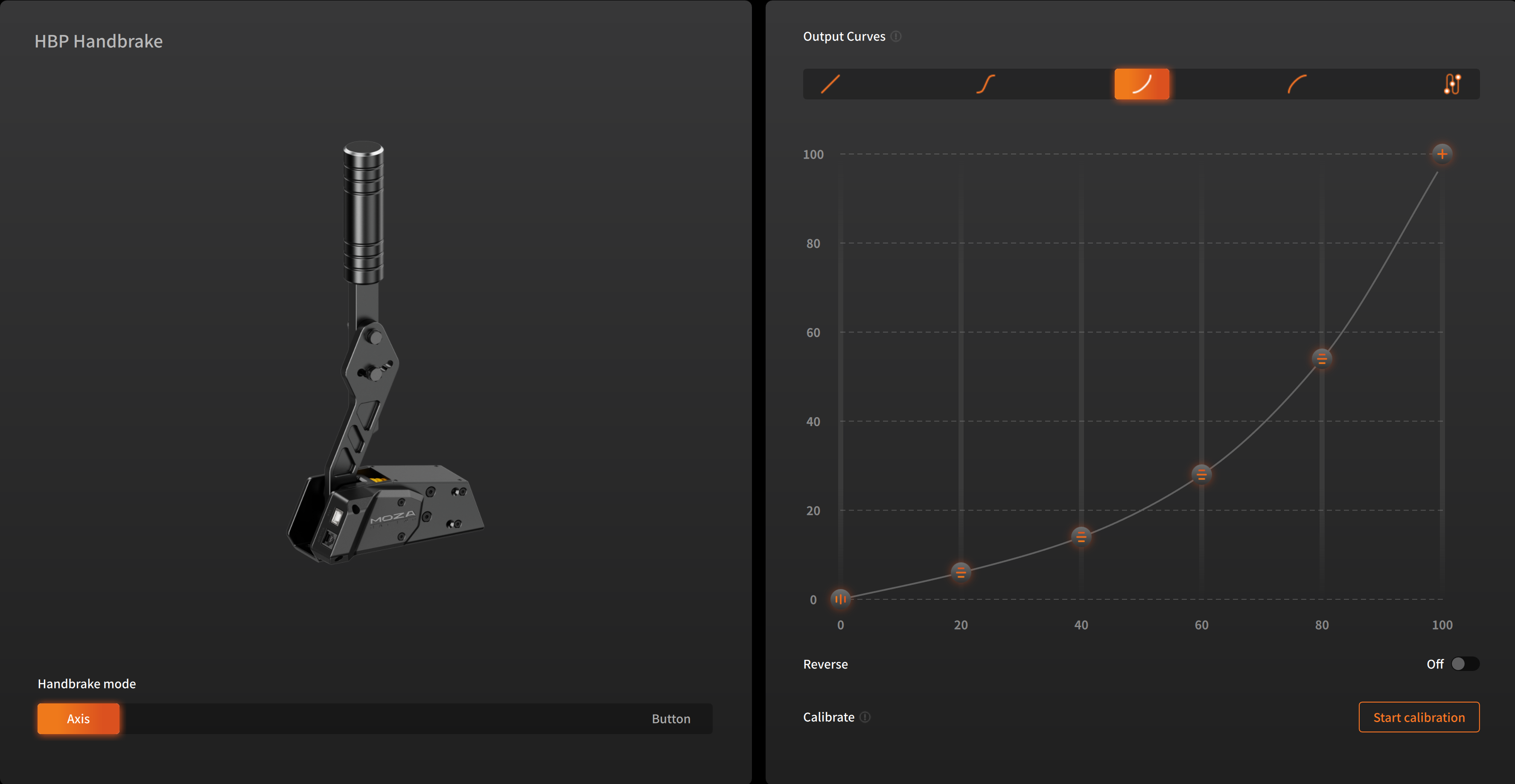Screen dimensions: 1515x784
Task: Select the exponential output curve preset
Action: coord(1142,84)
